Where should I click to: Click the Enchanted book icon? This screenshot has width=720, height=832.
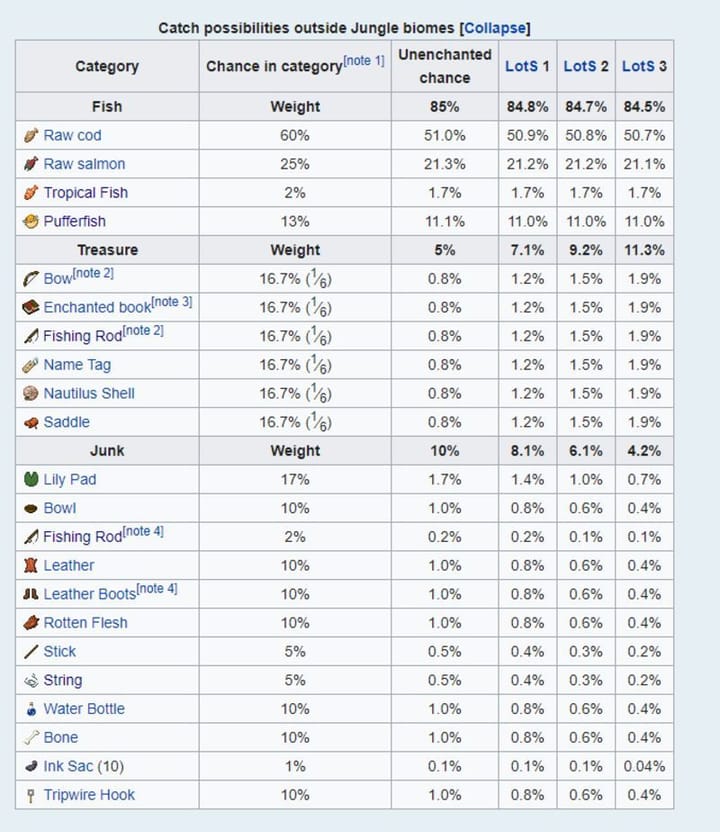tap(30, 307)
